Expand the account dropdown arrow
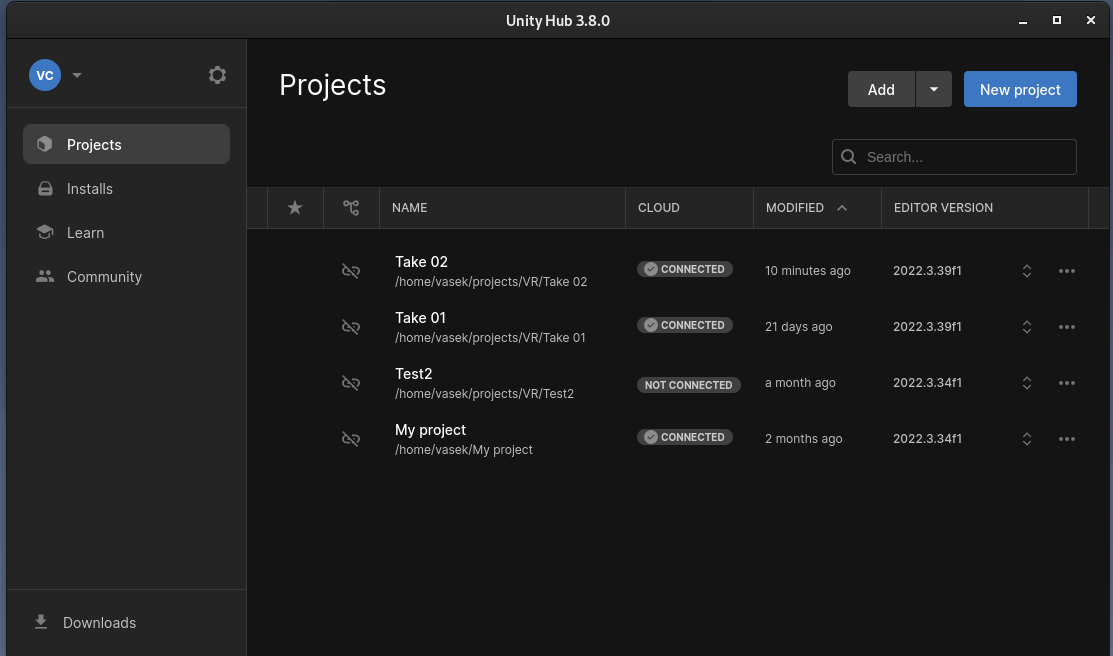The width and height of the screenshot is (1113, 656). click(77, 75)
